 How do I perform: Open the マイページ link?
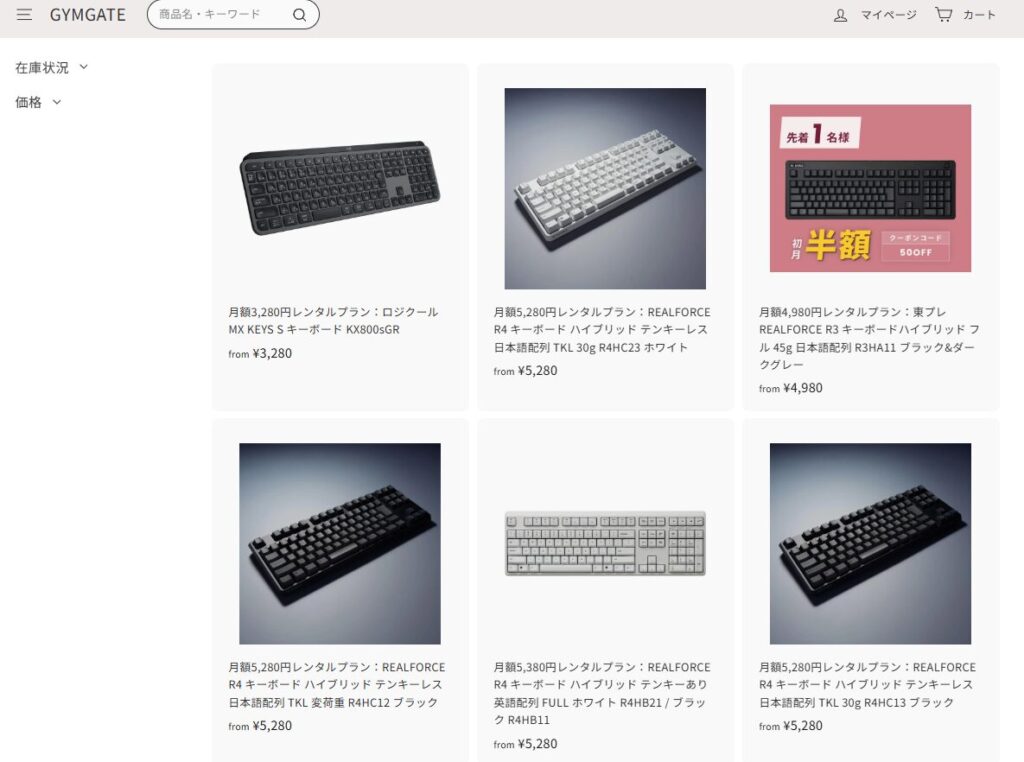(888, 14)
